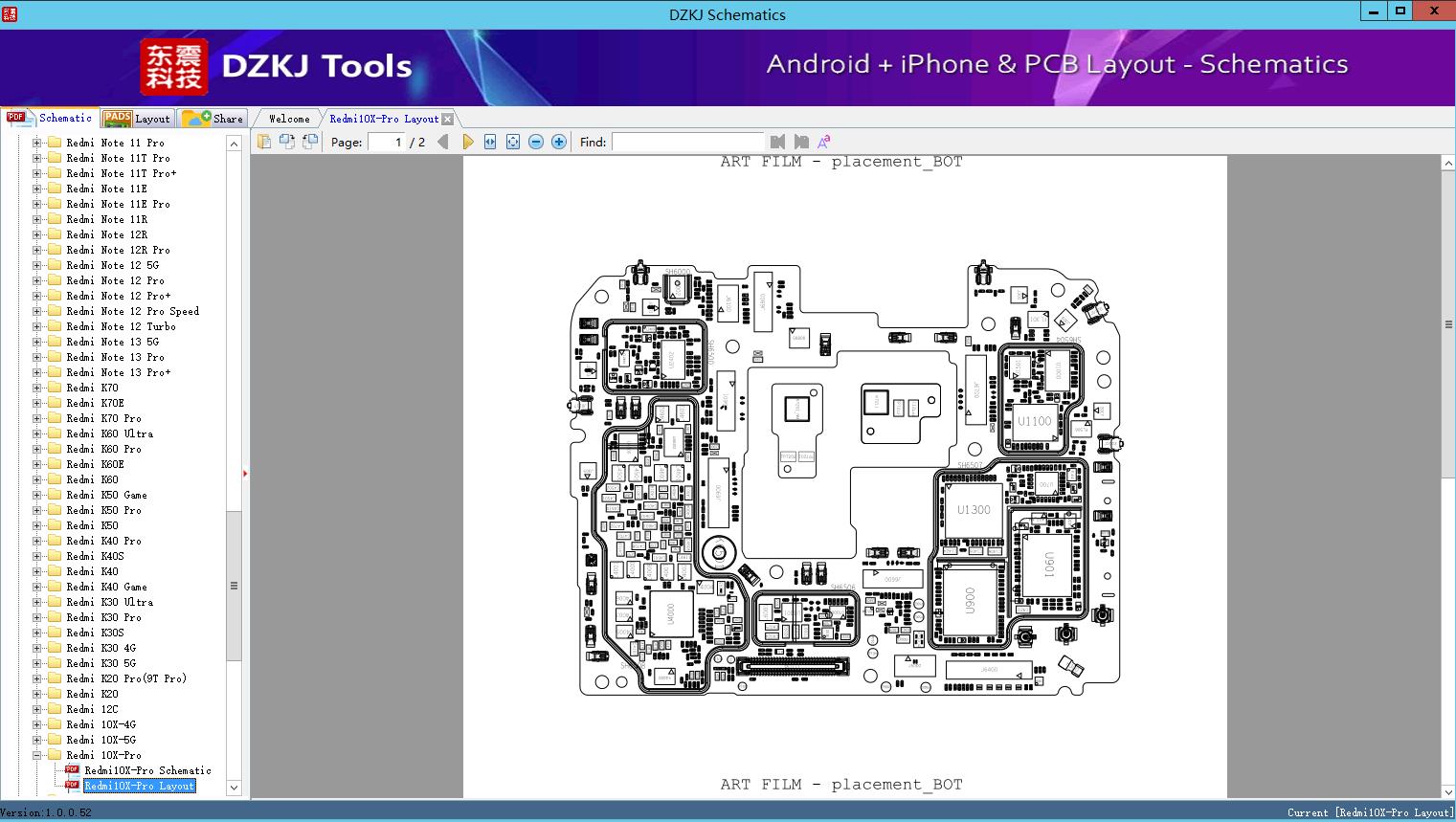This screenshot has height=822, width=1456.
Task: Select Redmi Note 13 Pro+ tree item
Action: 119,372
